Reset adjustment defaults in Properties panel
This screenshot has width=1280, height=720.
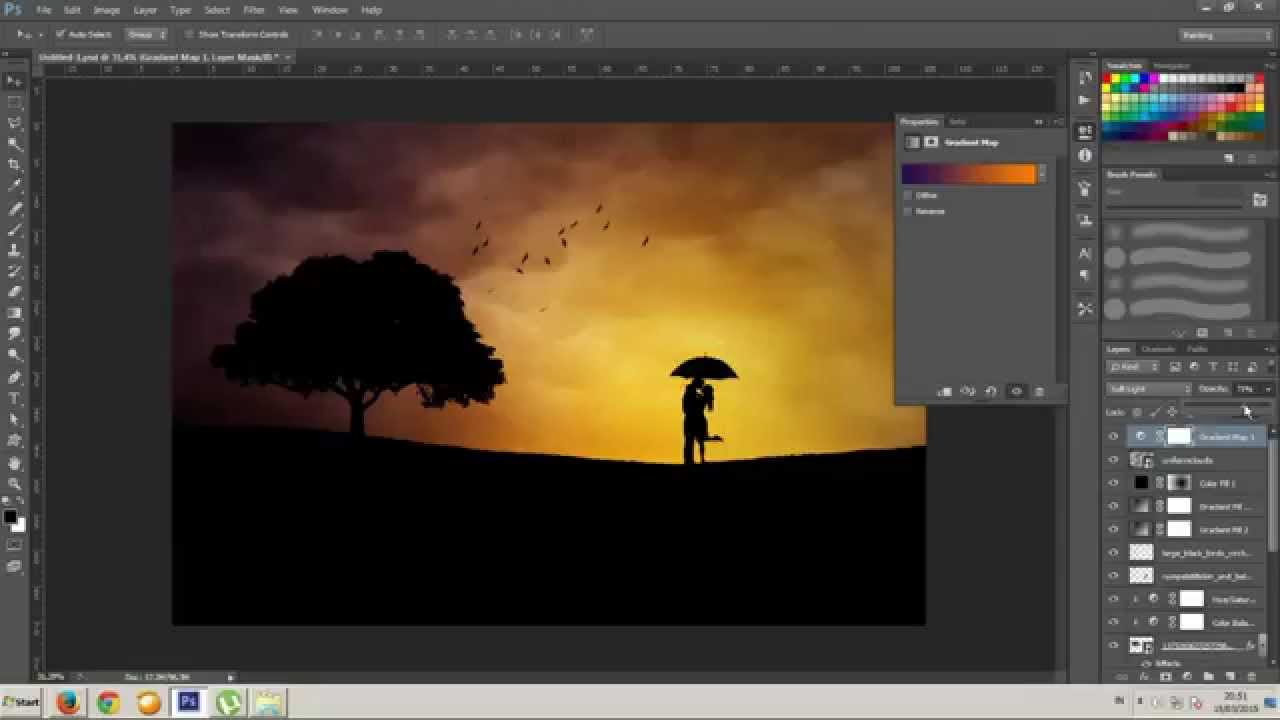click(x=991, y=392)
